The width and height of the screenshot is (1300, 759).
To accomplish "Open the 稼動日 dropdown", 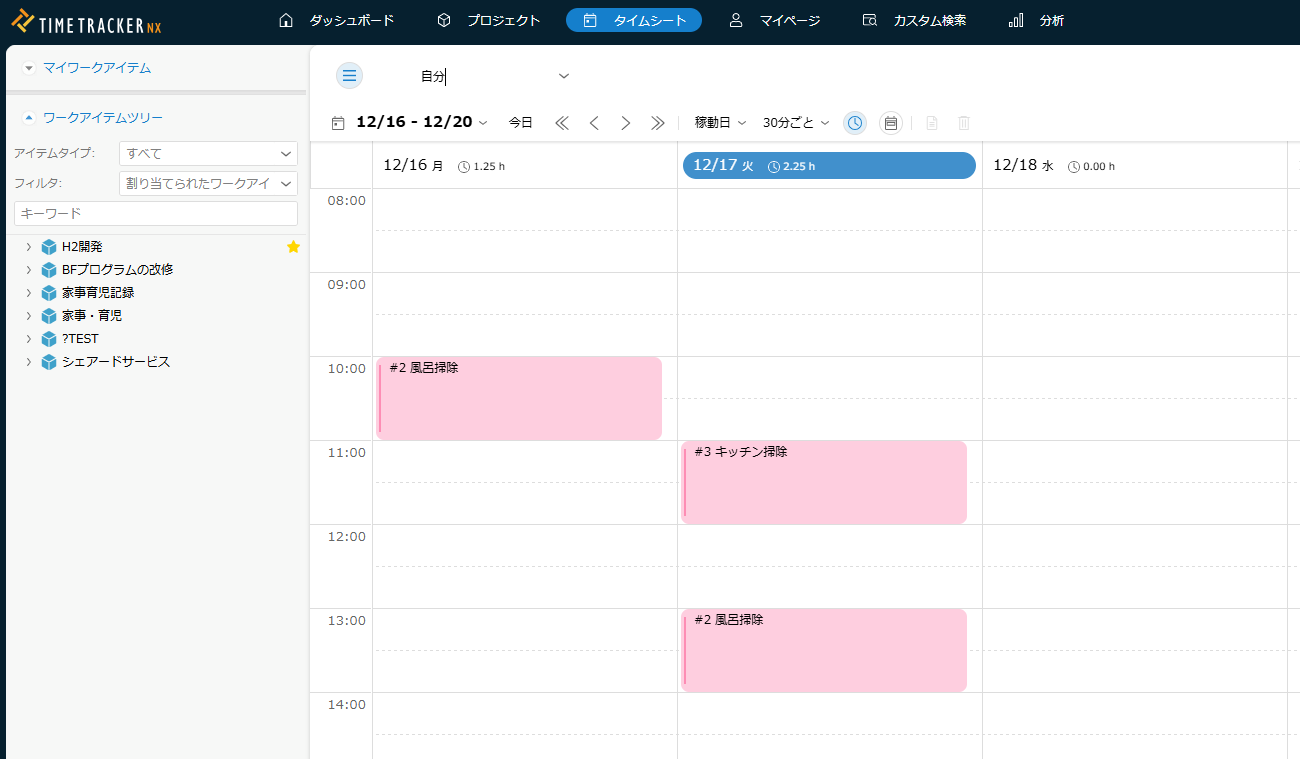I will (x=720, y=122).
